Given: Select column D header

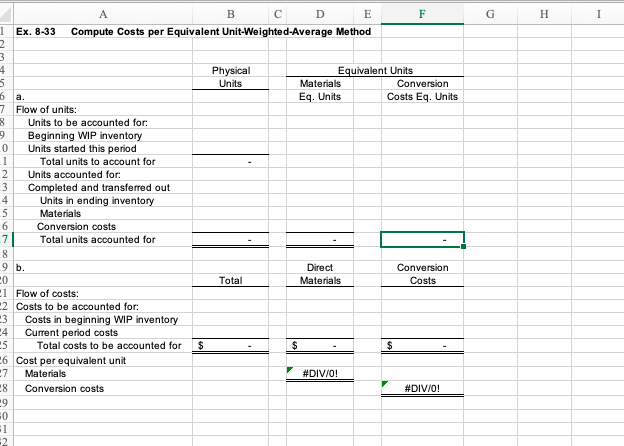Looking at the screenshot, I should coord(320,14).
